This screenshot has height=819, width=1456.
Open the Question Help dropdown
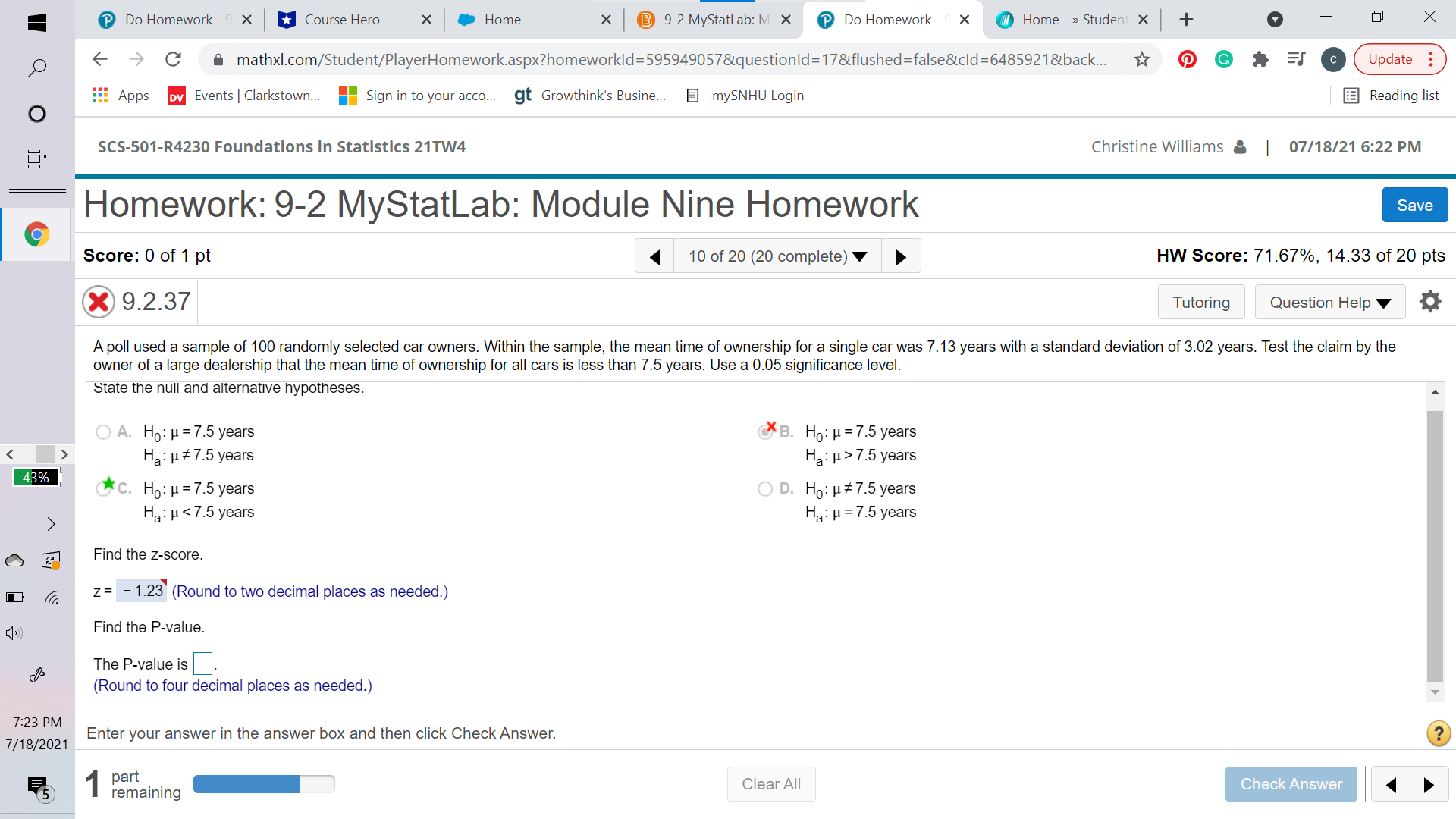coord(1329,302)
